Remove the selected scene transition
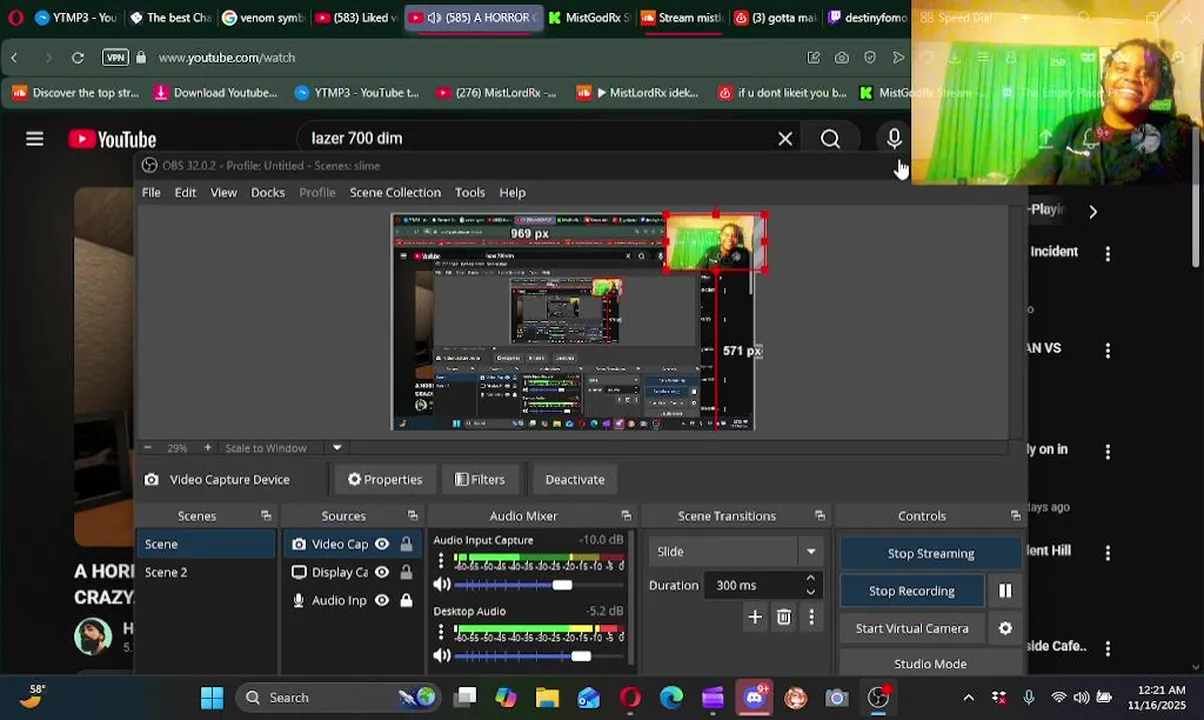The height and width of the screenshot is (720, 1204). click(784, 618)
